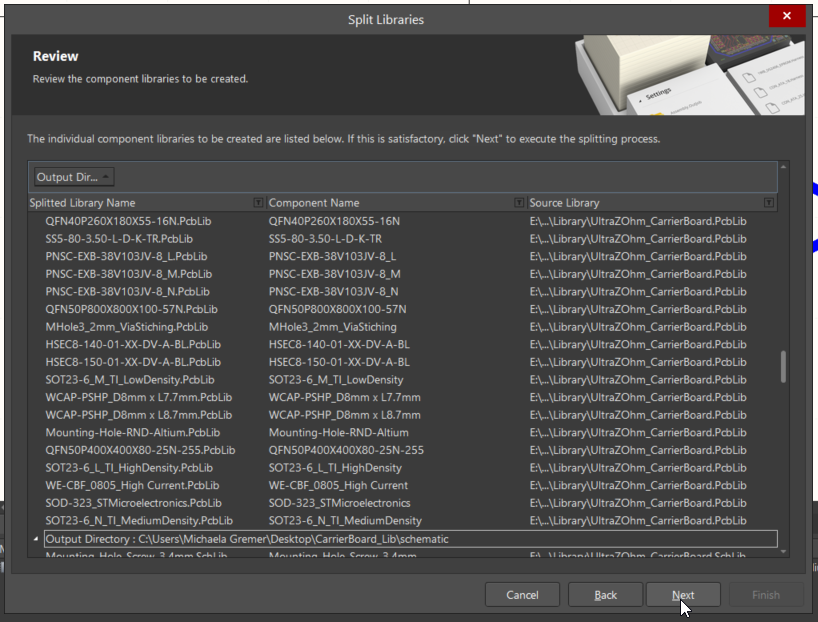Sort by Source Library column header
The image size is (818, 622).
tap(640, 203)
